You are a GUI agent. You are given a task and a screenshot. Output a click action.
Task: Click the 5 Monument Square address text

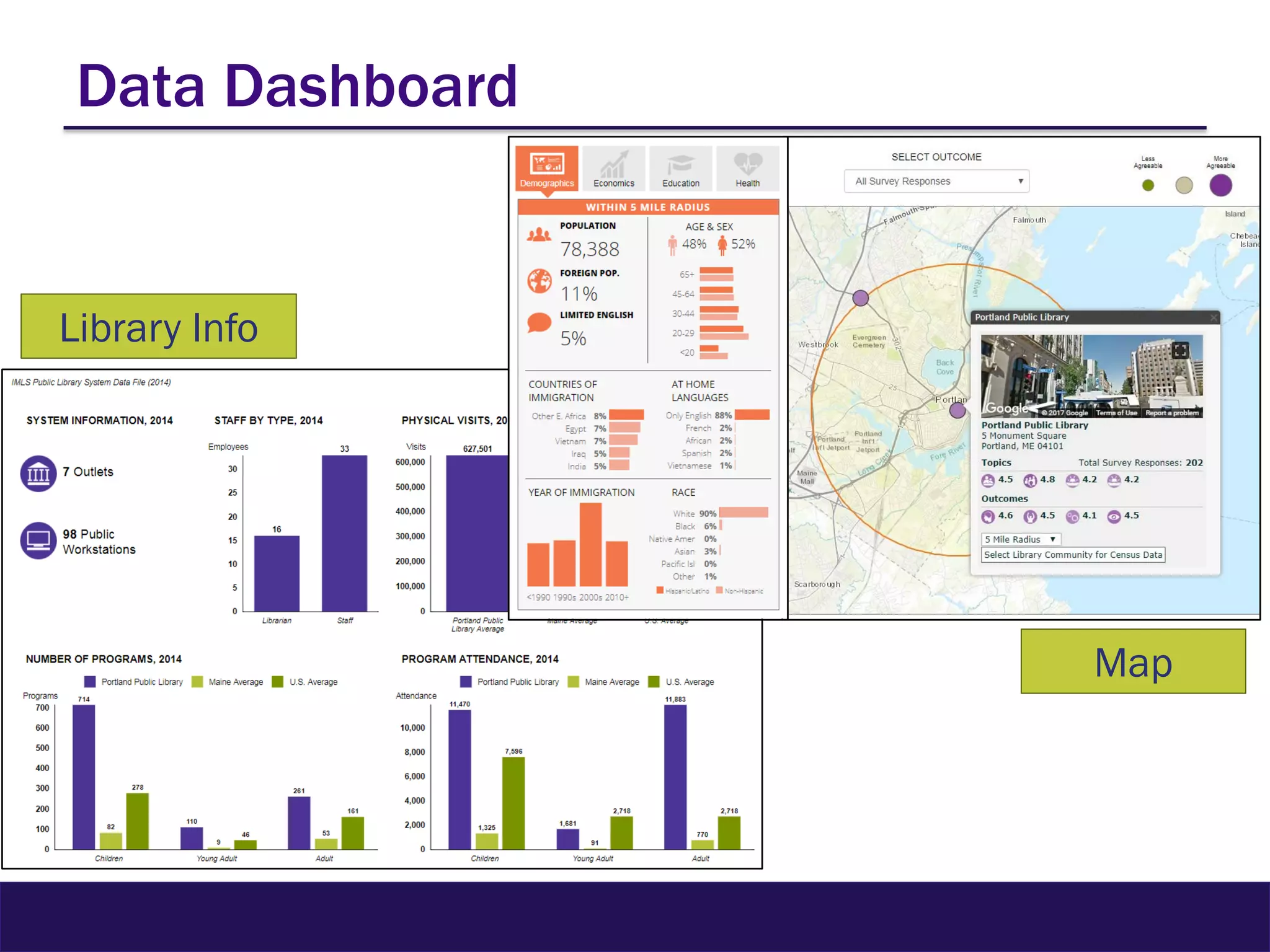1024,436
